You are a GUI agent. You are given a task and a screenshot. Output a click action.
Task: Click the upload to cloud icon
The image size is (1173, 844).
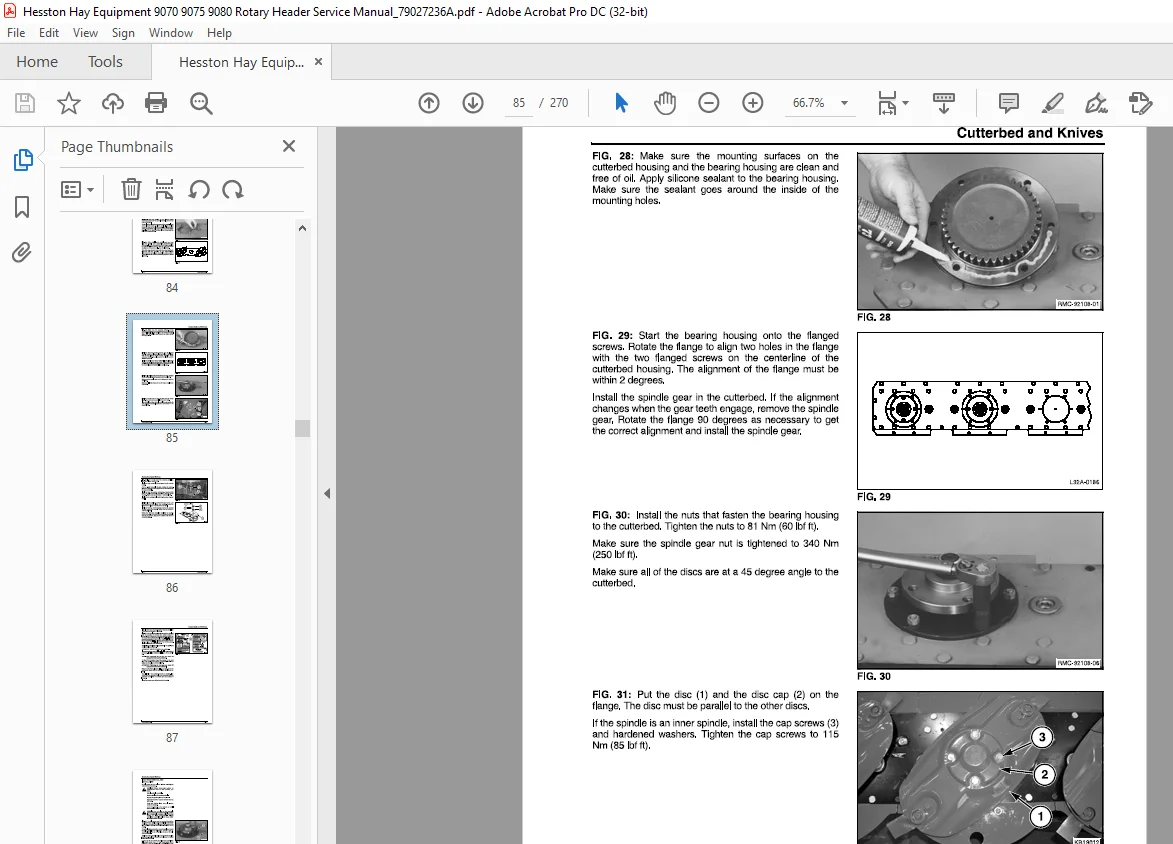tap(113, 103)
